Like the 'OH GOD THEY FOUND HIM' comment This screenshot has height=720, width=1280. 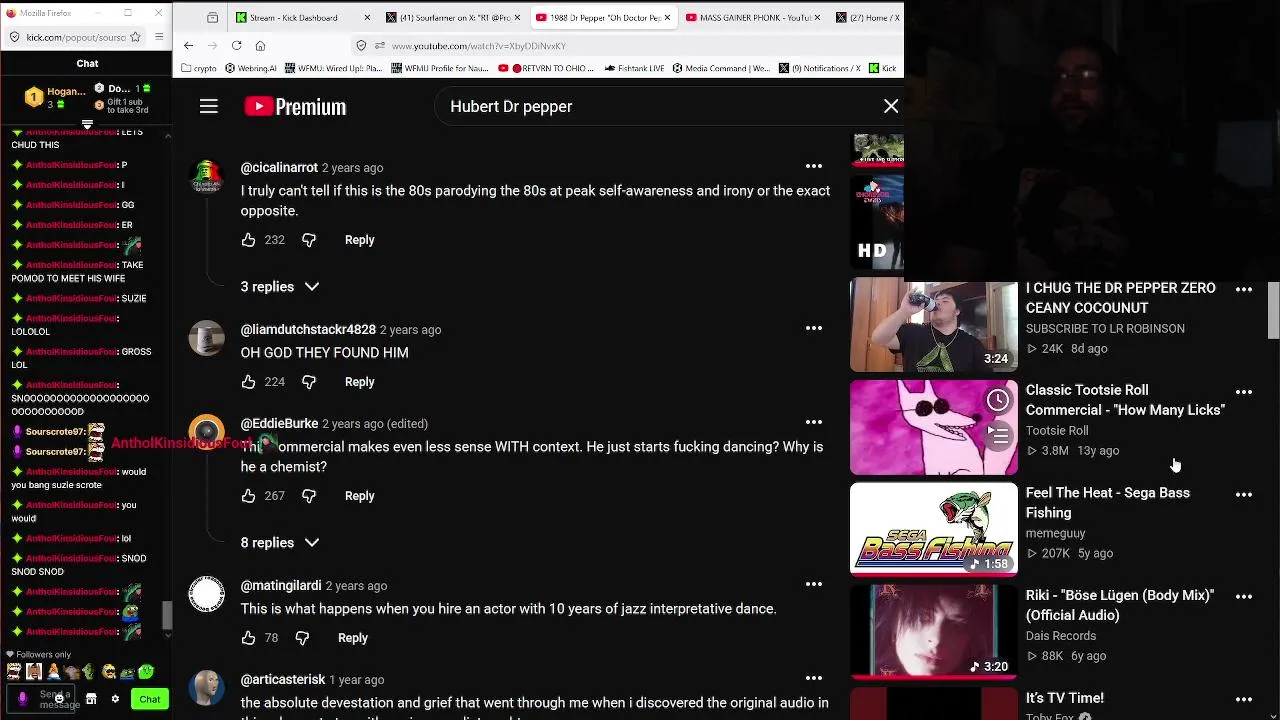coord(248,382)
